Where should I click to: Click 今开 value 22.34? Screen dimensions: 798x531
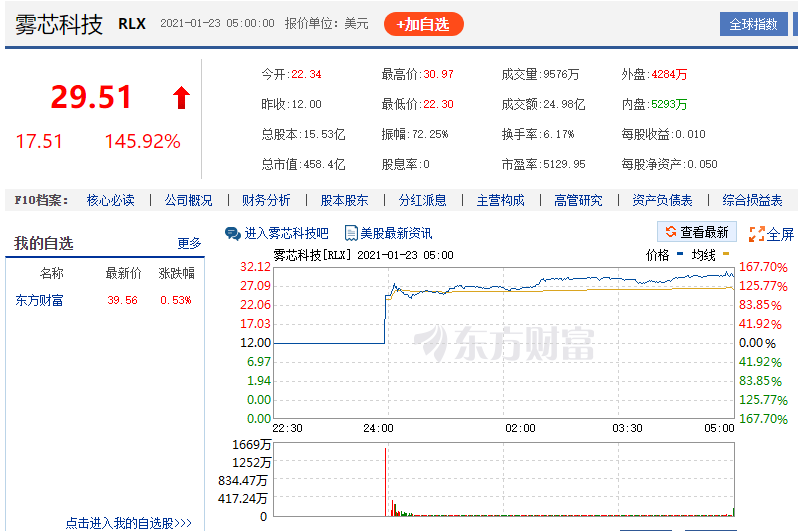(x=306, y=74)
